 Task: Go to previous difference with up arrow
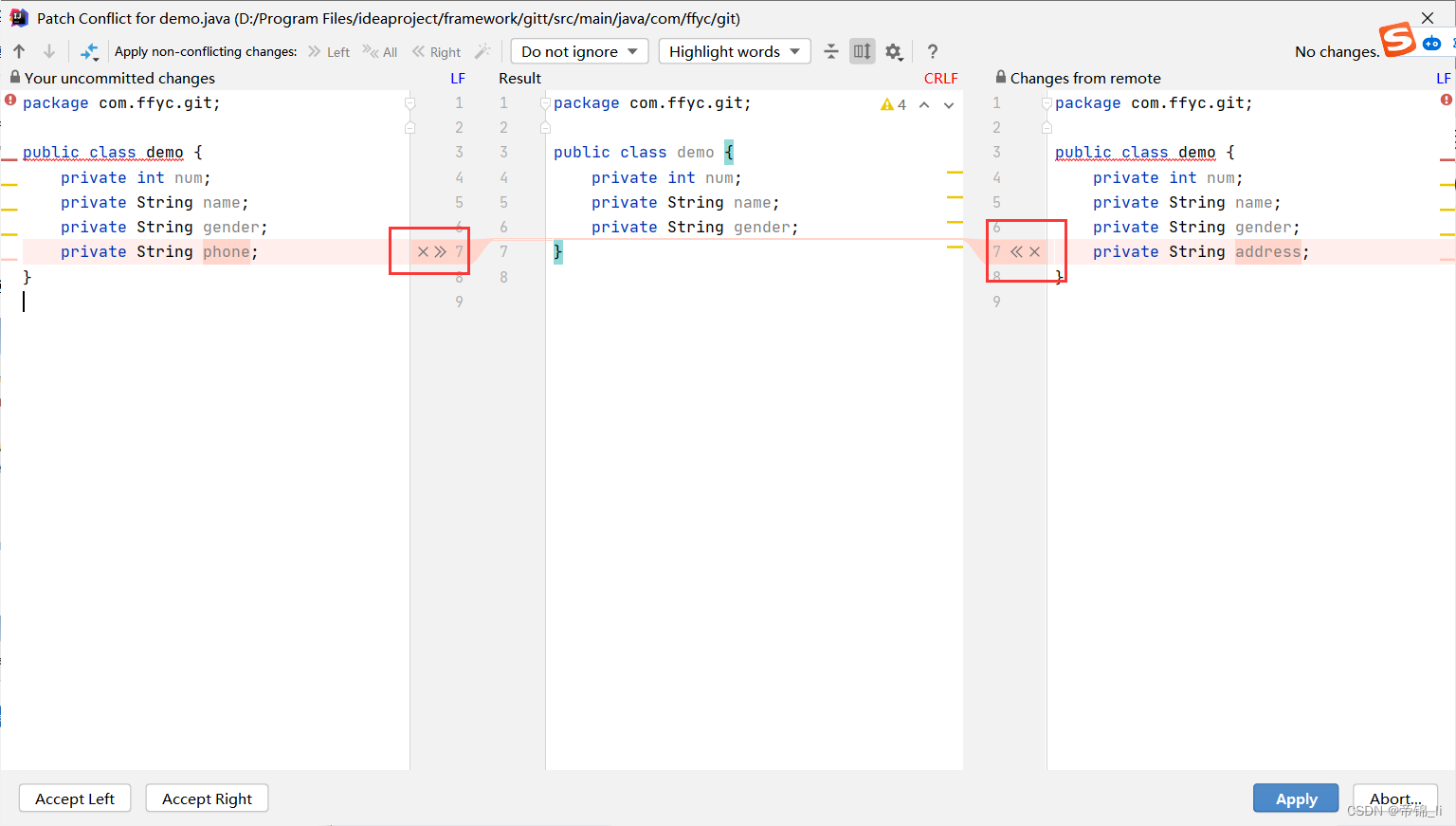(x=19, y=51)
